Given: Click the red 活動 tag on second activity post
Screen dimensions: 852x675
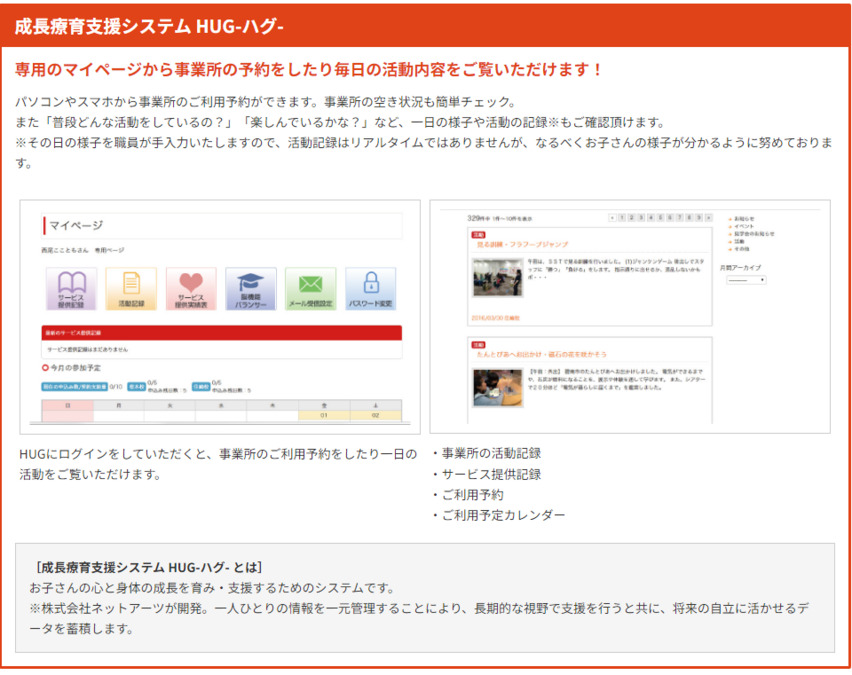Looking at the screenshot, I should click(x=478, y=345).
